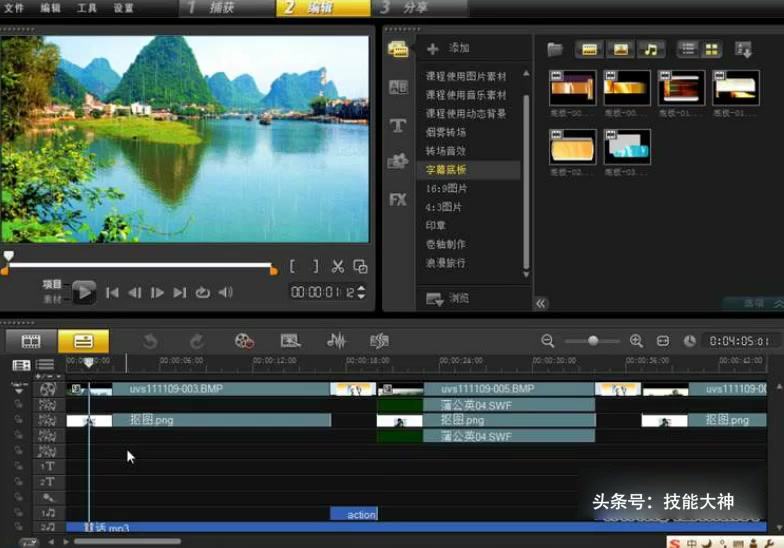784x548 pixels.
Task: Select 印章 folder
Action: point(436,226)
